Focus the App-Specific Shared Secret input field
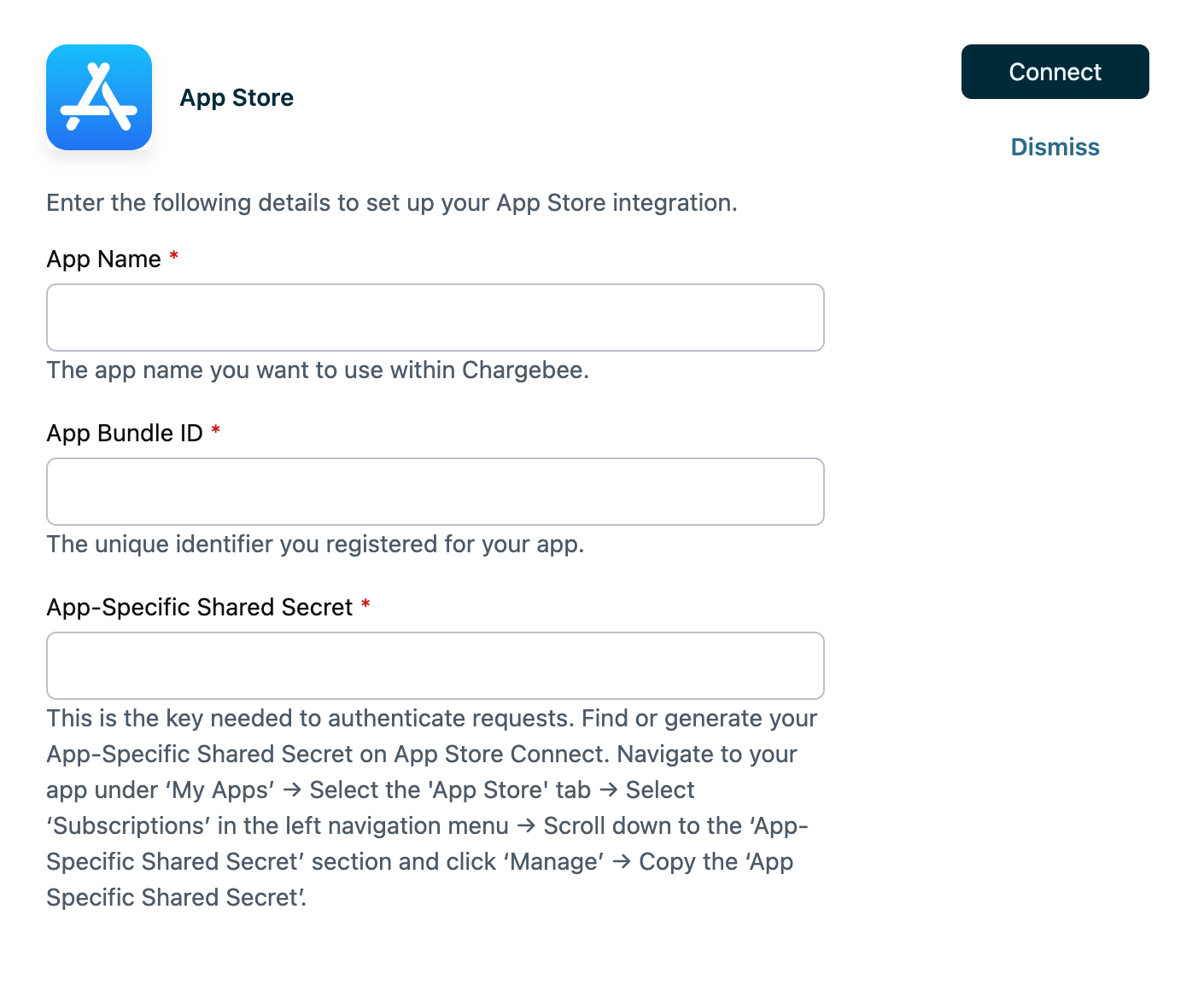This screenshot has height=985, width=1204. (435, 666)
